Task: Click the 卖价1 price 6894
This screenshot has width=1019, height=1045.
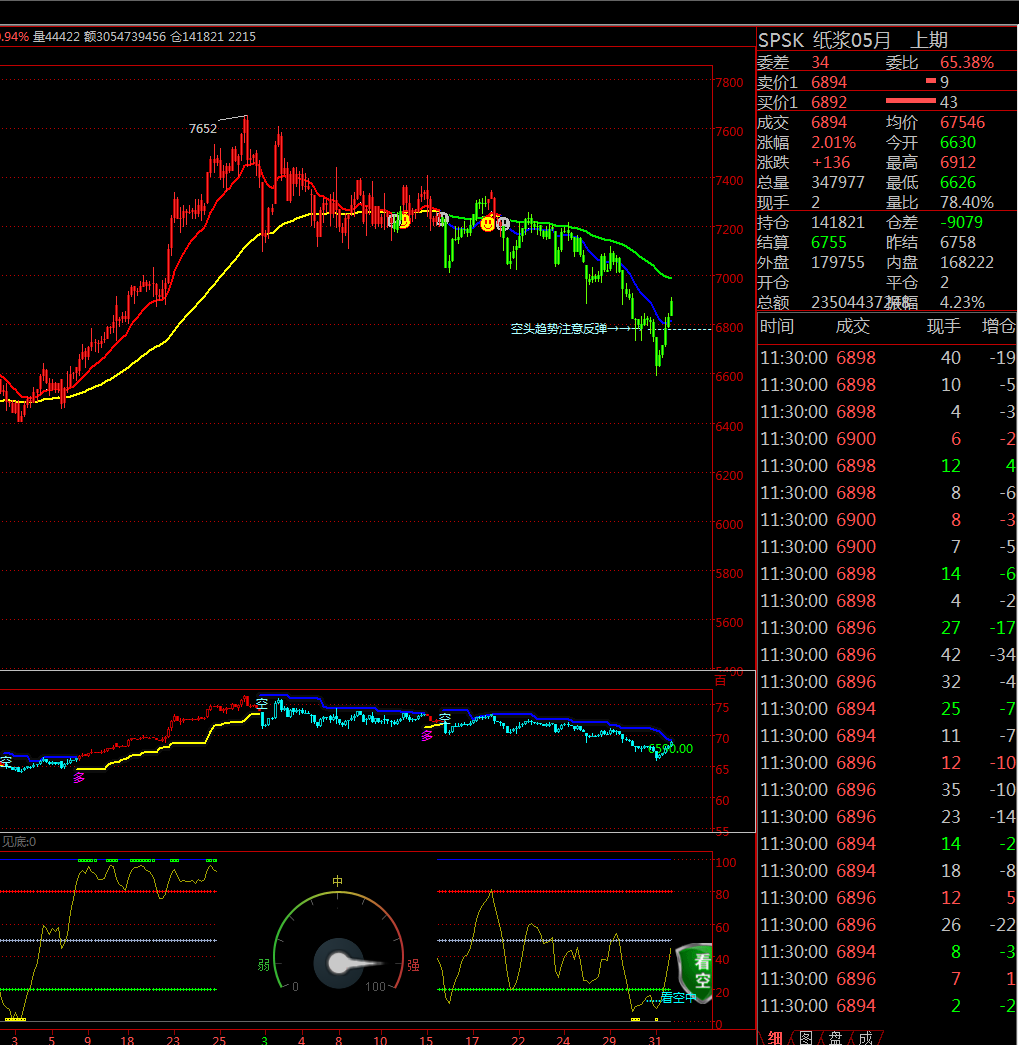Action: (829, 82)
